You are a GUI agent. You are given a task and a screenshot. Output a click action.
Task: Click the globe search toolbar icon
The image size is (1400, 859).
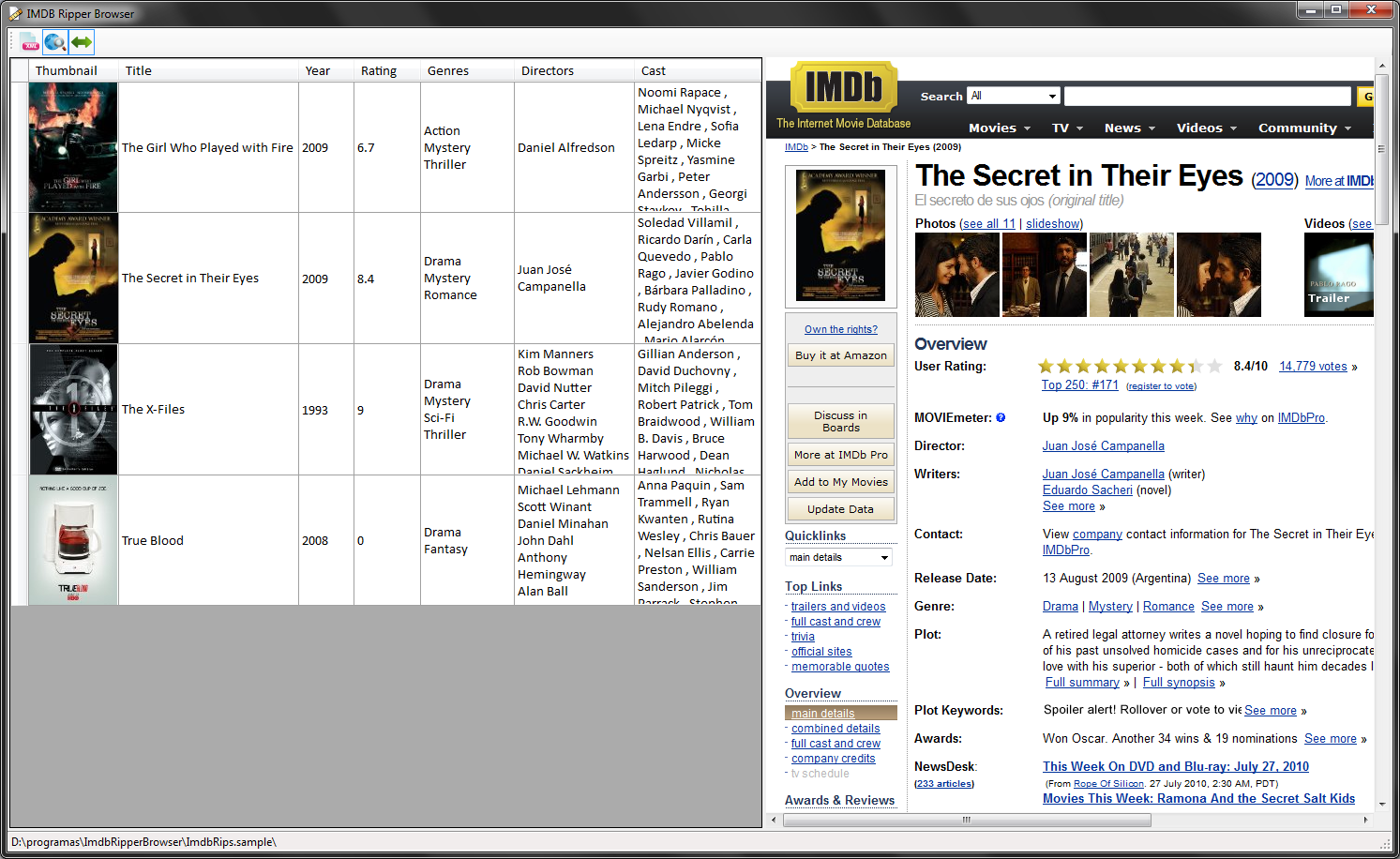[x=55, y=42]
